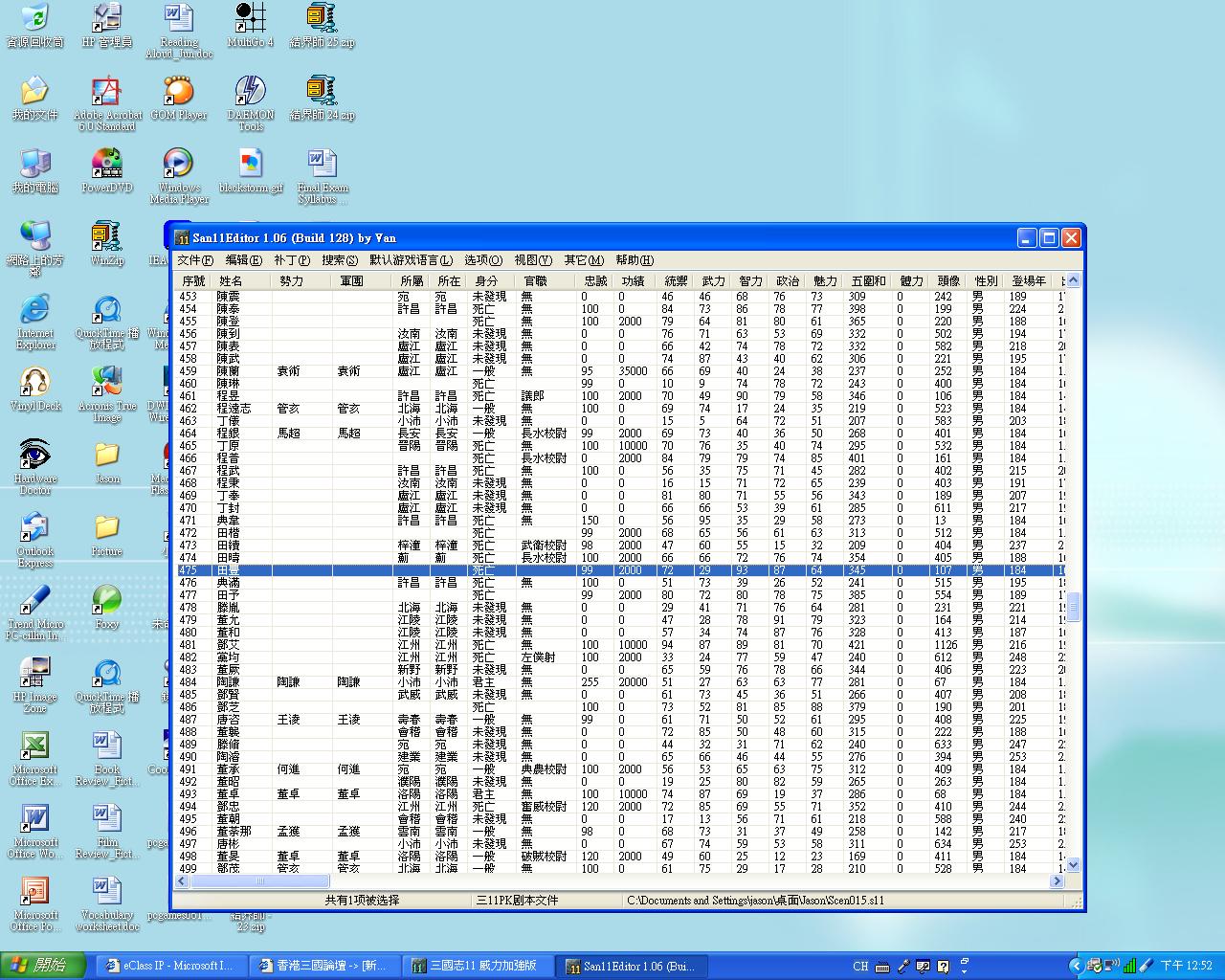Click the DAEMON Tools desktop icon

pos(250,92)
